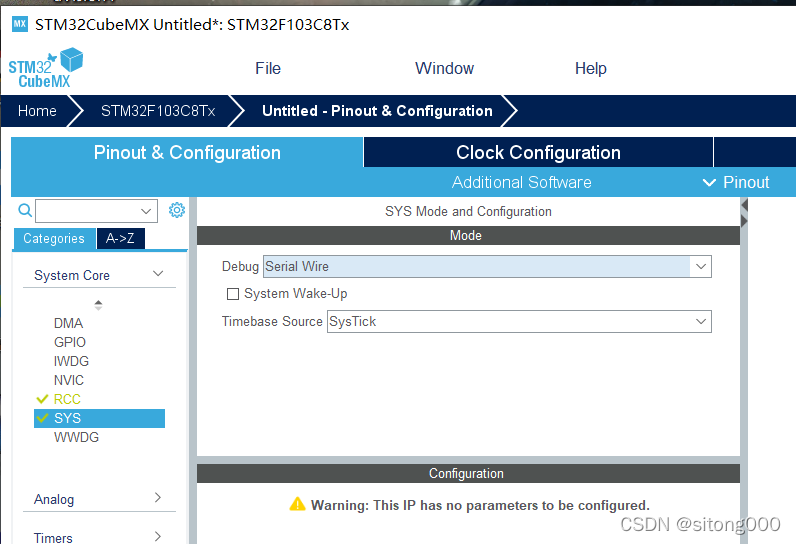Enable the System Wake-Up checkbox
This screenshot has width=796, height=544.
pos(233,294)
